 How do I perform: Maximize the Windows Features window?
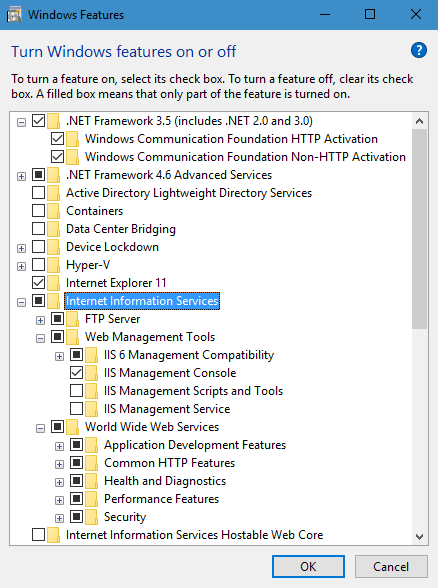370,15
